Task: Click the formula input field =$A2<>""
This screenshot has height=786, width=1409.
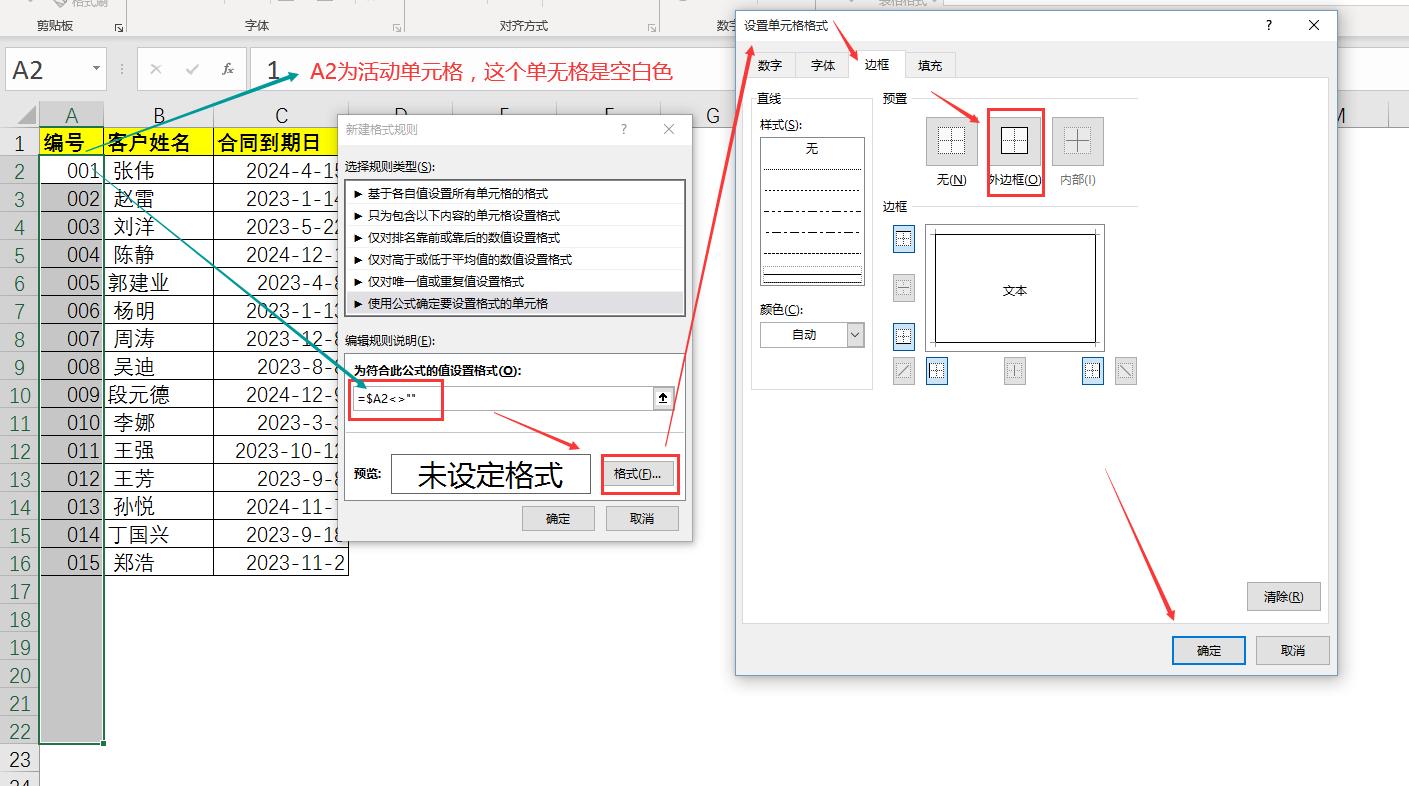Action: [x=503, y=398]
